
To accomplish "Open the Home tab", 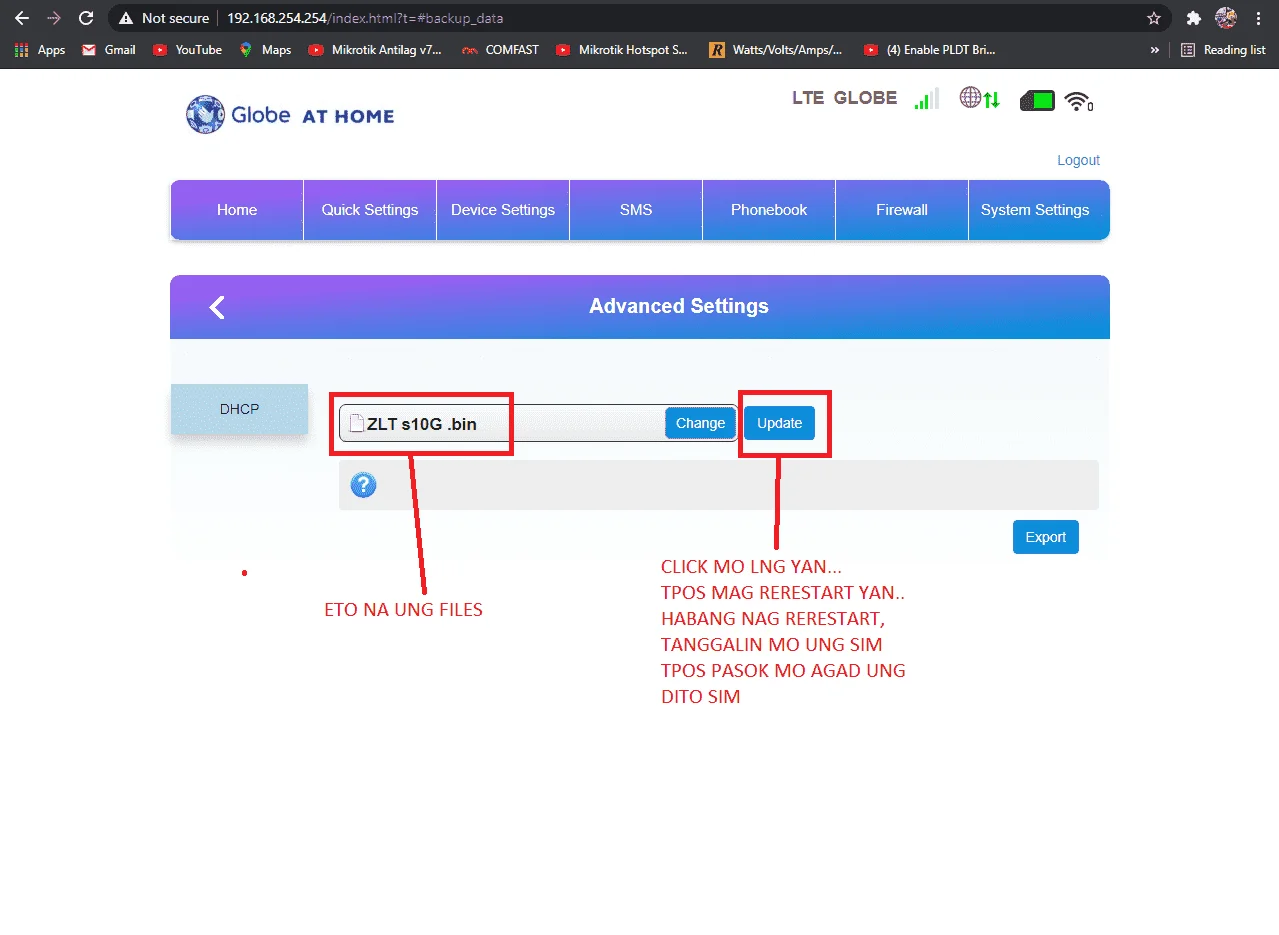I will 237,210.
